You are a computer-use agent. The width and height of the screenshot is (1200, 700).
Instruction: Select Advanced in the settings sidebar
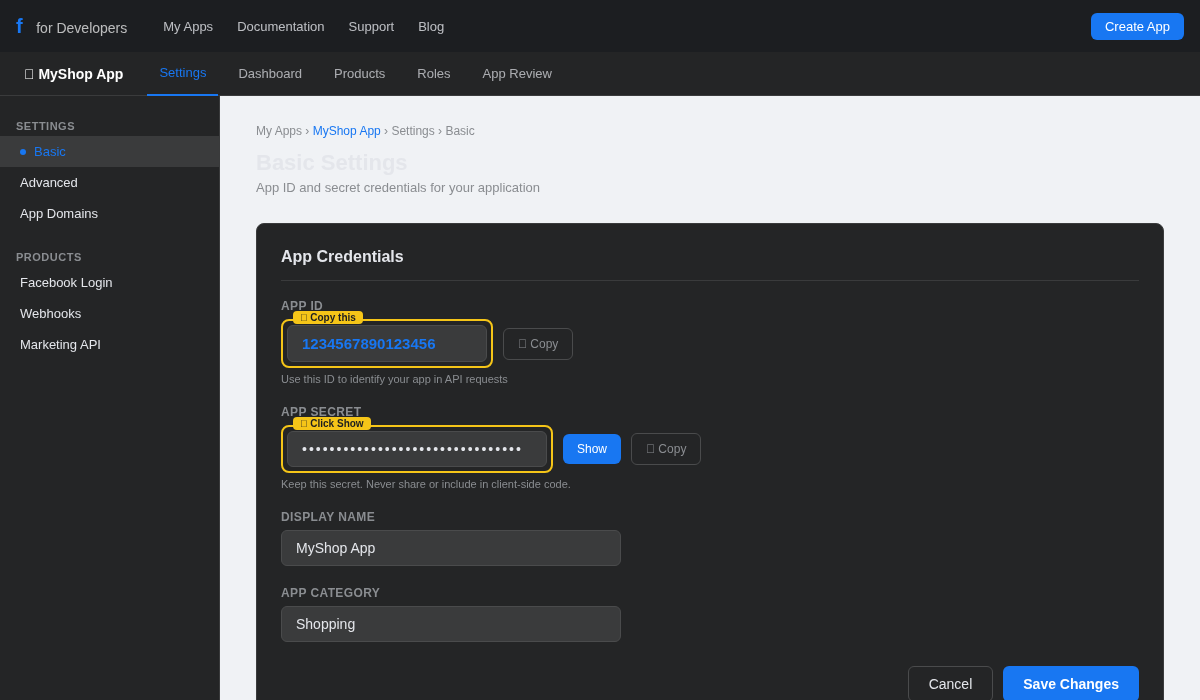click(110, 183)
